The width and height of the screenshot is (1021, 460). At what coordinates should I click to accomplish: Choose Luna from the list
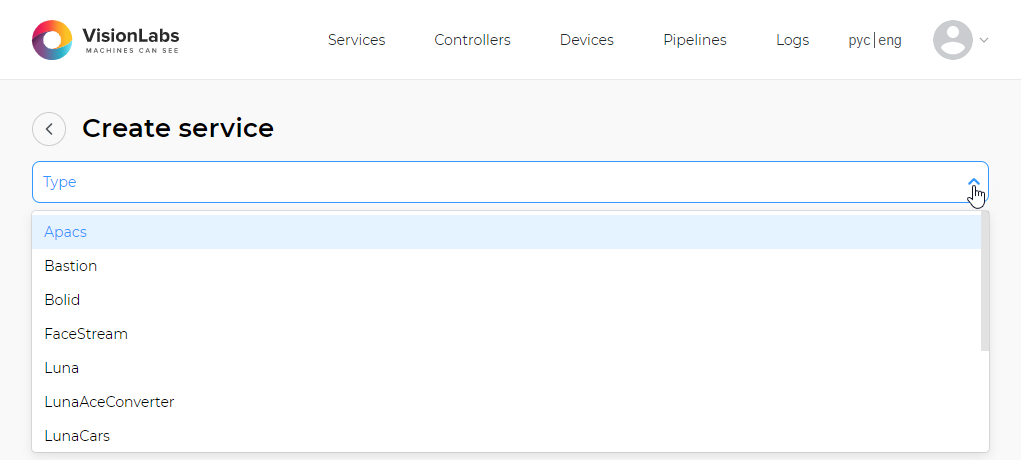pos(62,368)
